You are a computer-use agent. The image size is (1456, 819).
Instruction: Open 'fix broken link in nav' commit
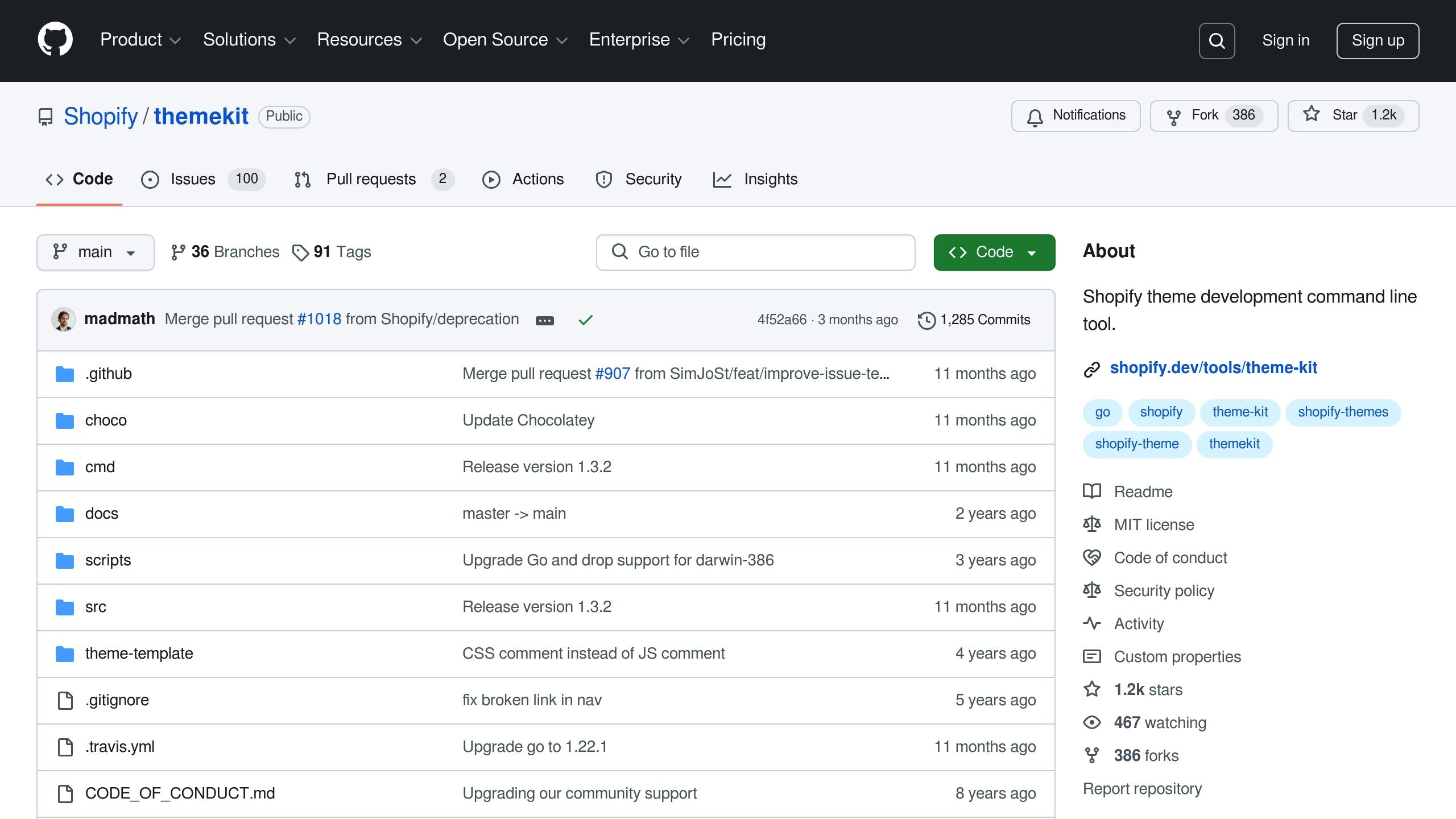[532, 700]
